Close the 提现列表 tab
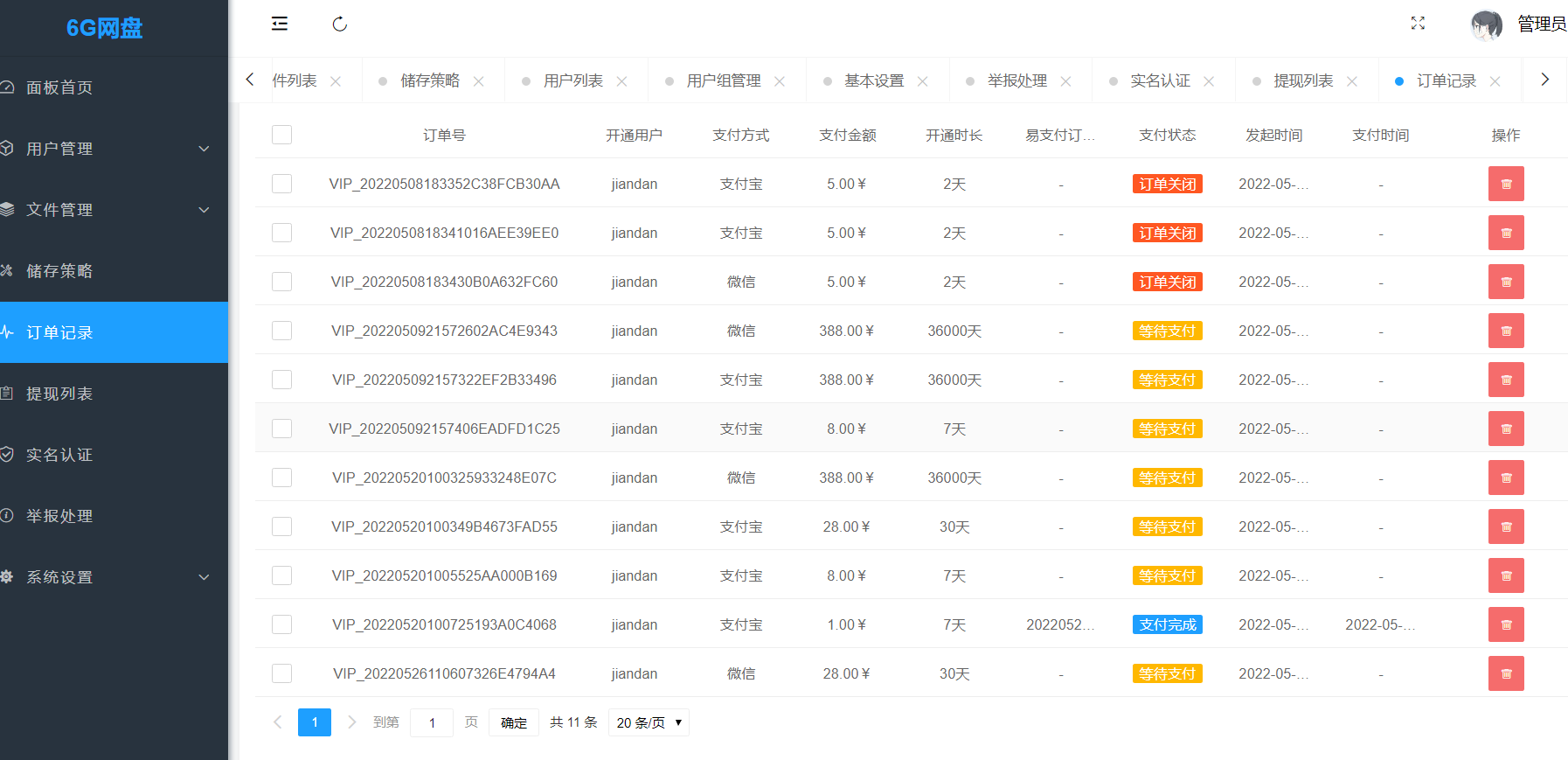Image resolution: width=1568 pixels, height=760 pixels. 1352,81
